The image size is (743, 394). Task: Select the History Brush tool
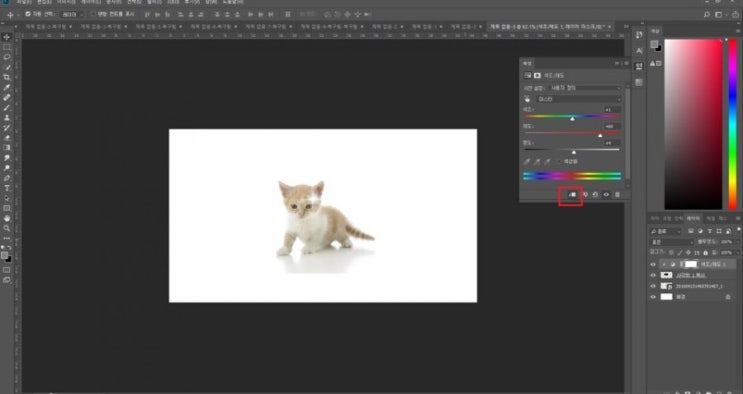pos(7,128)
